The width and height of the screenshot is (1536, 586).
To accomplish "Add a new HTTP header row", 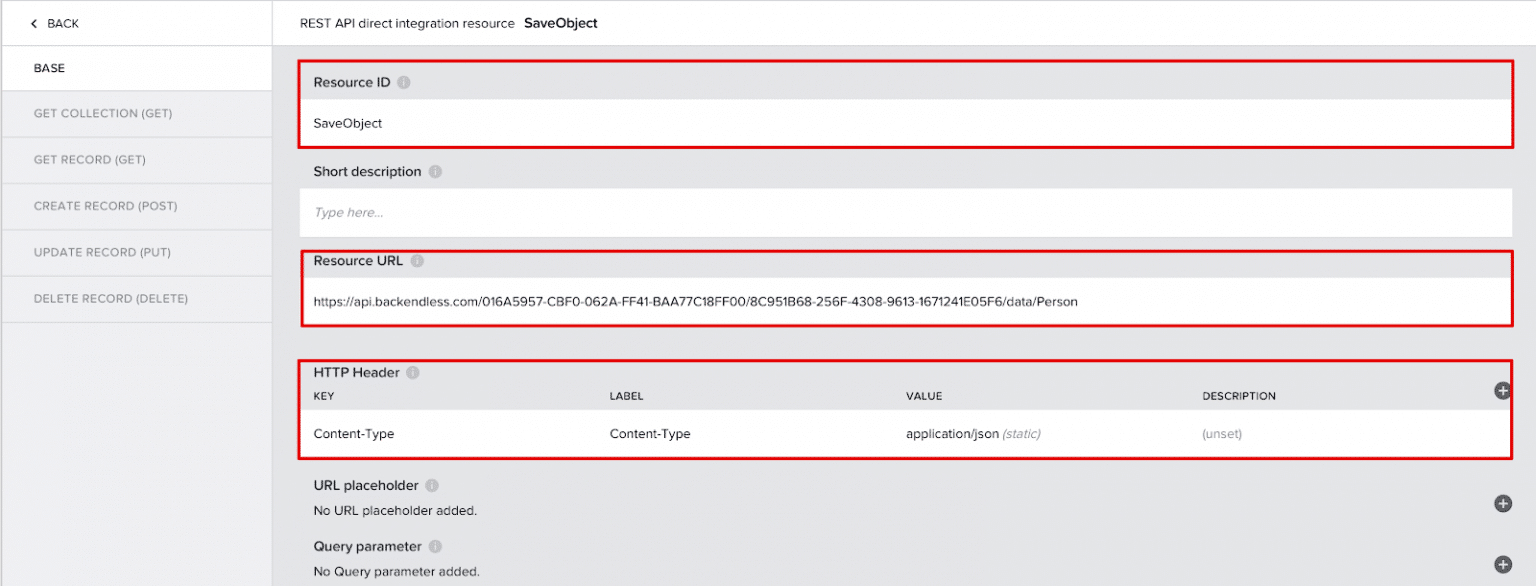I will pos(1502,391).
